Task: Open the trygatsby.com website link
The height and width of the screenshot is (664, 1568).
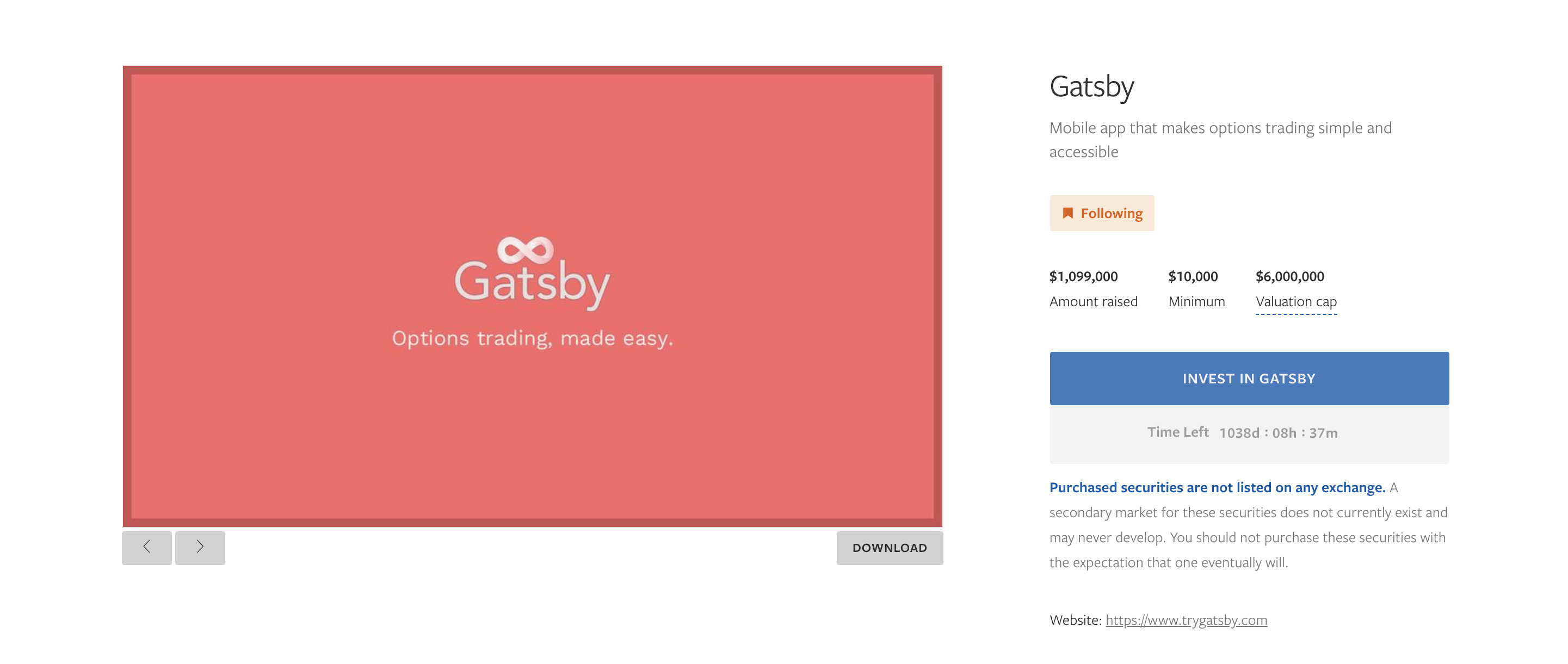Action: coord(1186,620)
